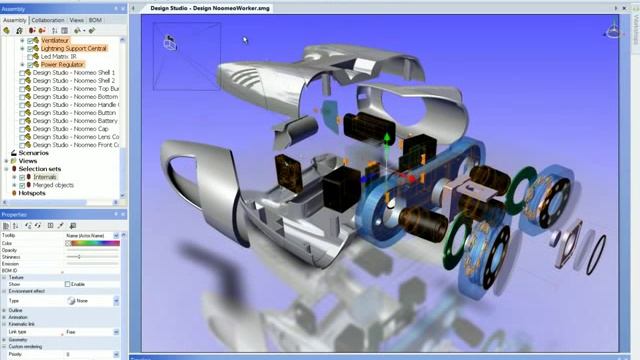Image resolution: width=640 pixels, height=360 pixels.
Task: Click the Hotspots node icon
Action: [x=13, y=193]
